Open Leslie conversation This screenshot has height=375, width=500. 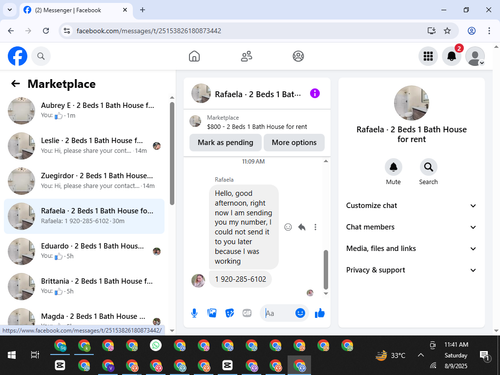point(84,146)
